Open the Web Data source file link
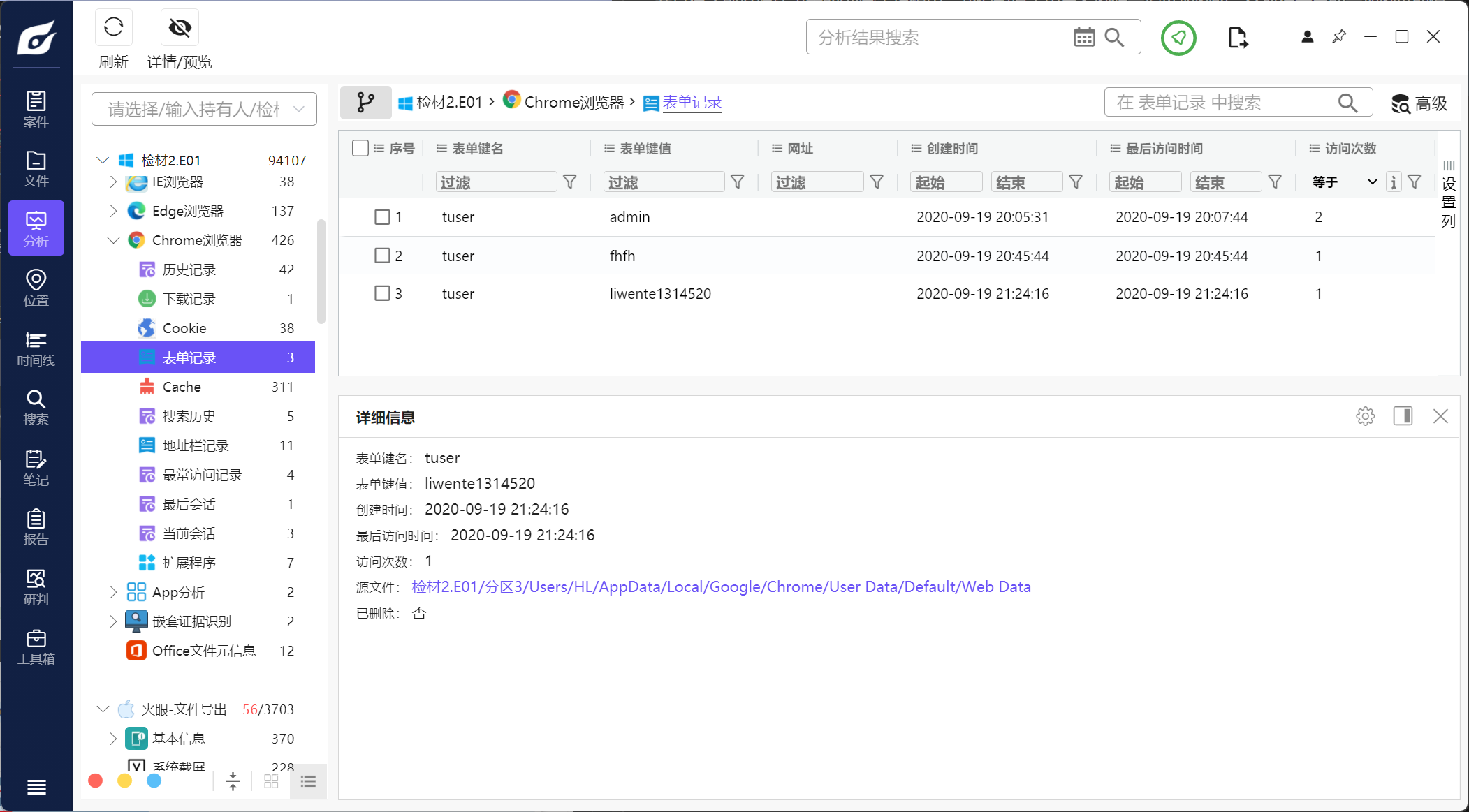Viewport: 1469px width, 812px height. (x=721, y=587)
